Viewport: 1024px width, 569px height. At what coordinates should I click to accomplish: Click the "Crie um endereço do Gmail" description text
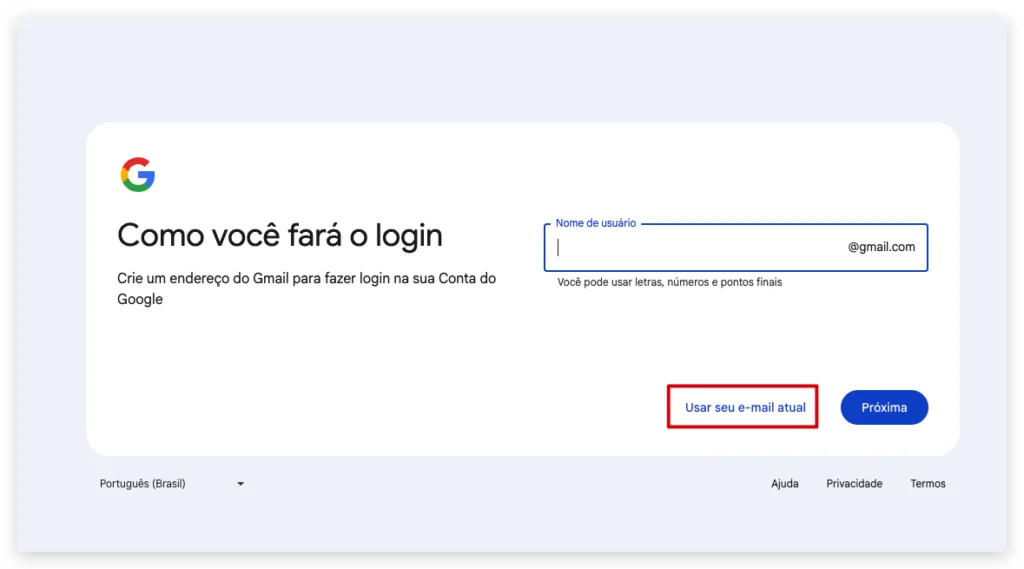click(x=306, y=289)
